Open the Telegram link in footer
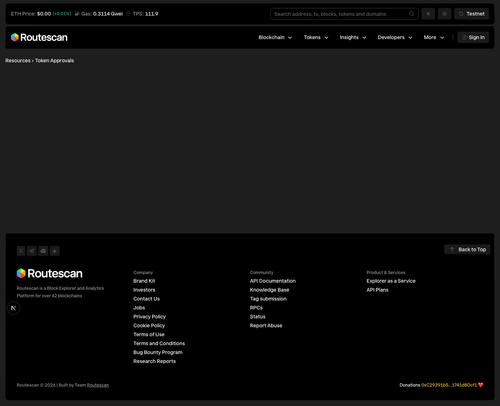 (x=32, y=251)
